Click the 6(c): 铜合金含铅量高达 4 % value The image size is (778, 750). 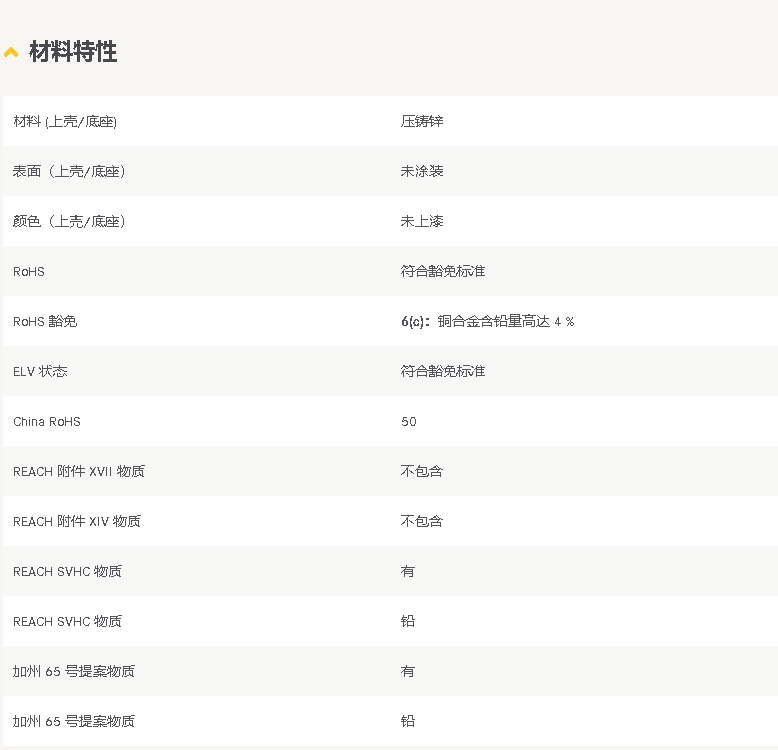[488, 321]
